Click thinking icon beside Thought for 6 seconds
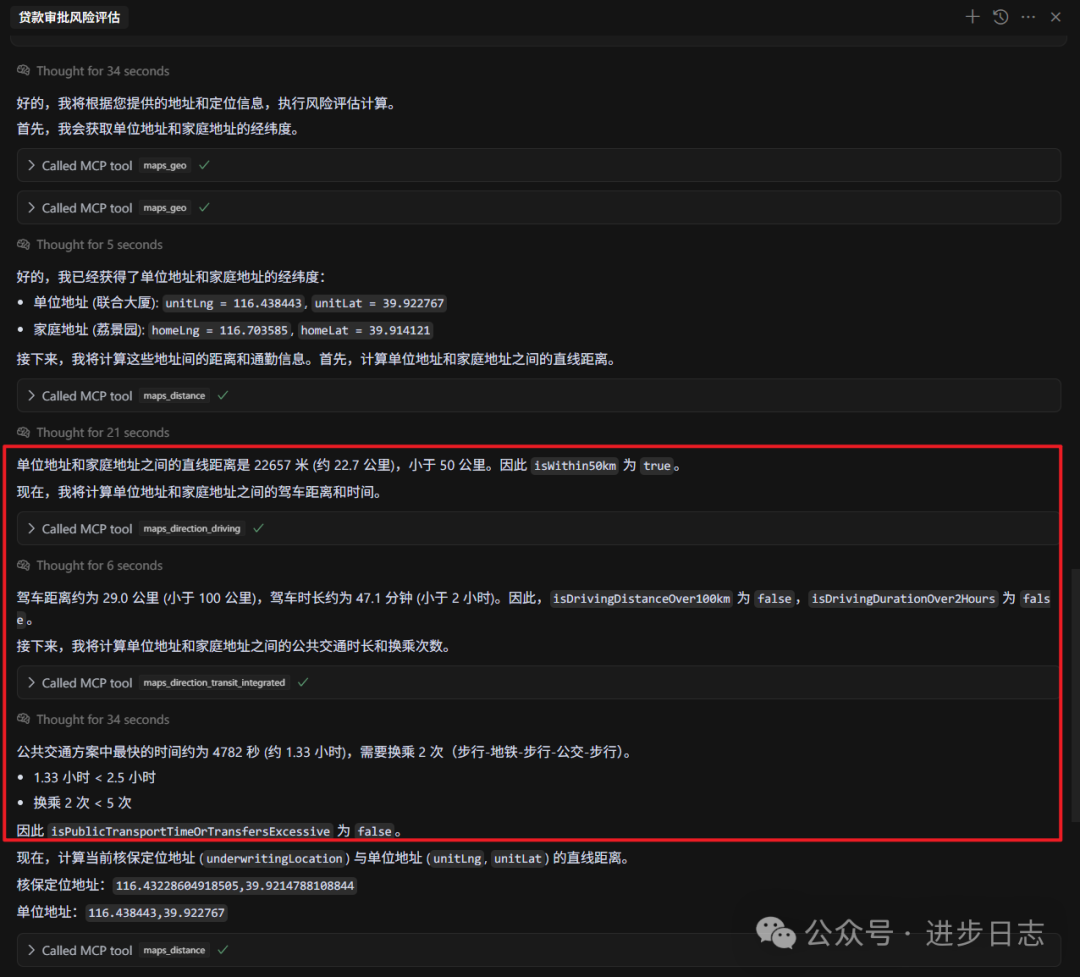Screen dimensions: 1080x977 tap(23, 566)
